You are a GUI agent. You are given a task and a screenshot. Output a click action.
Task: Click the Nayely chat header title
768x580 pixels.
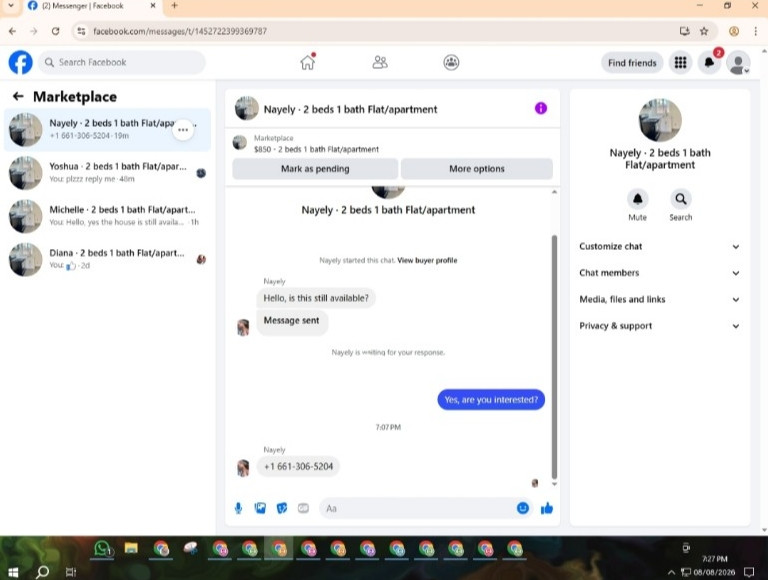350,109
